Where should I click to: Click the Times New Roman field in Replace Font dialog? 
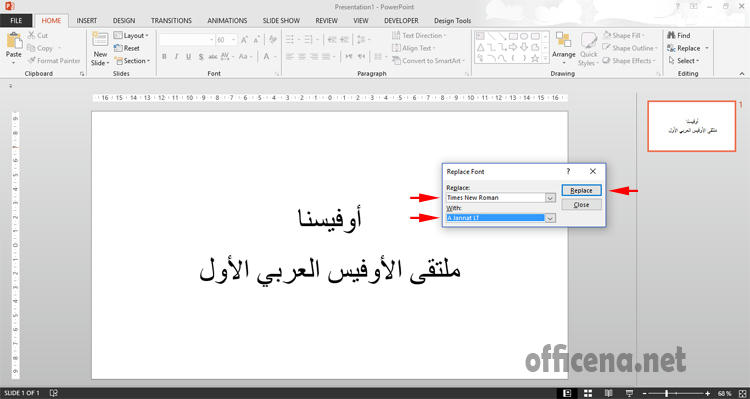pyautogui.click(x=496, y=198)
